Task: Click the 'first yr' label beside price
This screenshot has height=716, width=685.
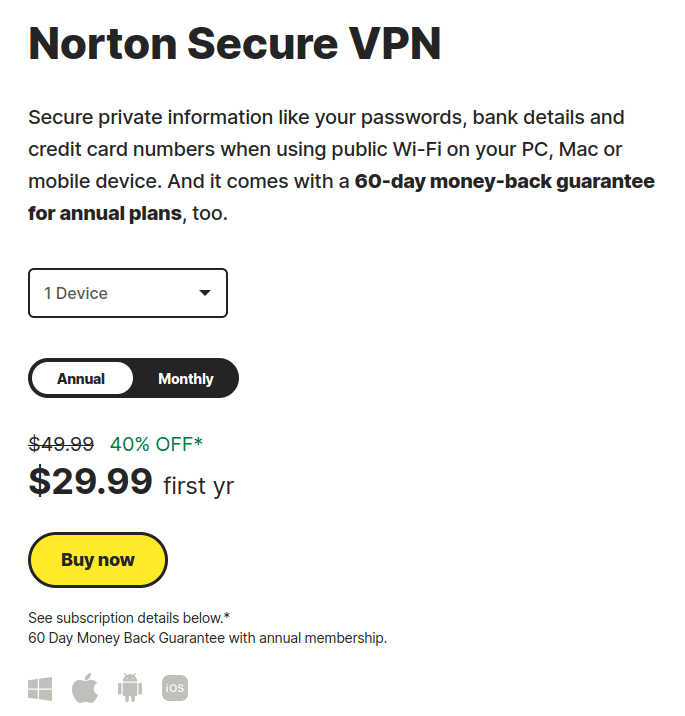Action: pos(199,486)
